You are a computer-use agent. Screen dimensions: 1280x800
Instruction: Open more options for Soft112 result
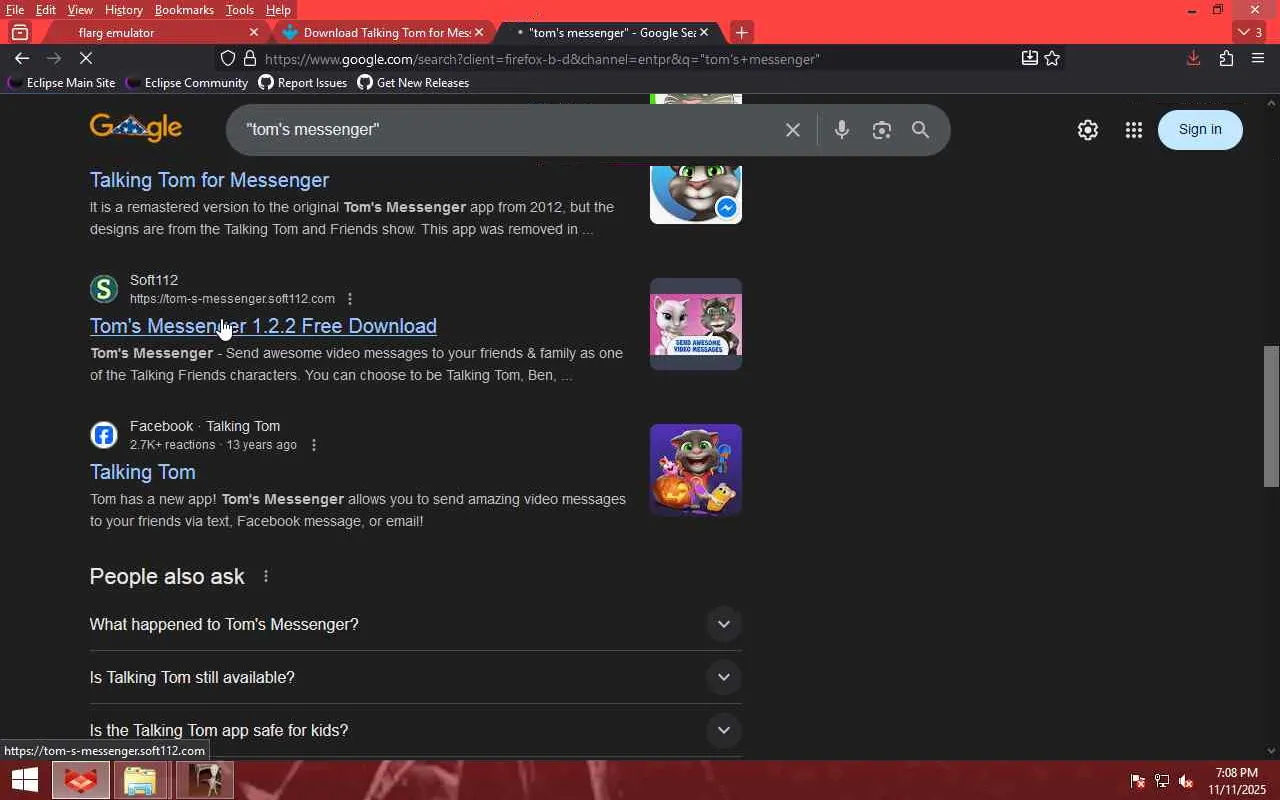350,299
